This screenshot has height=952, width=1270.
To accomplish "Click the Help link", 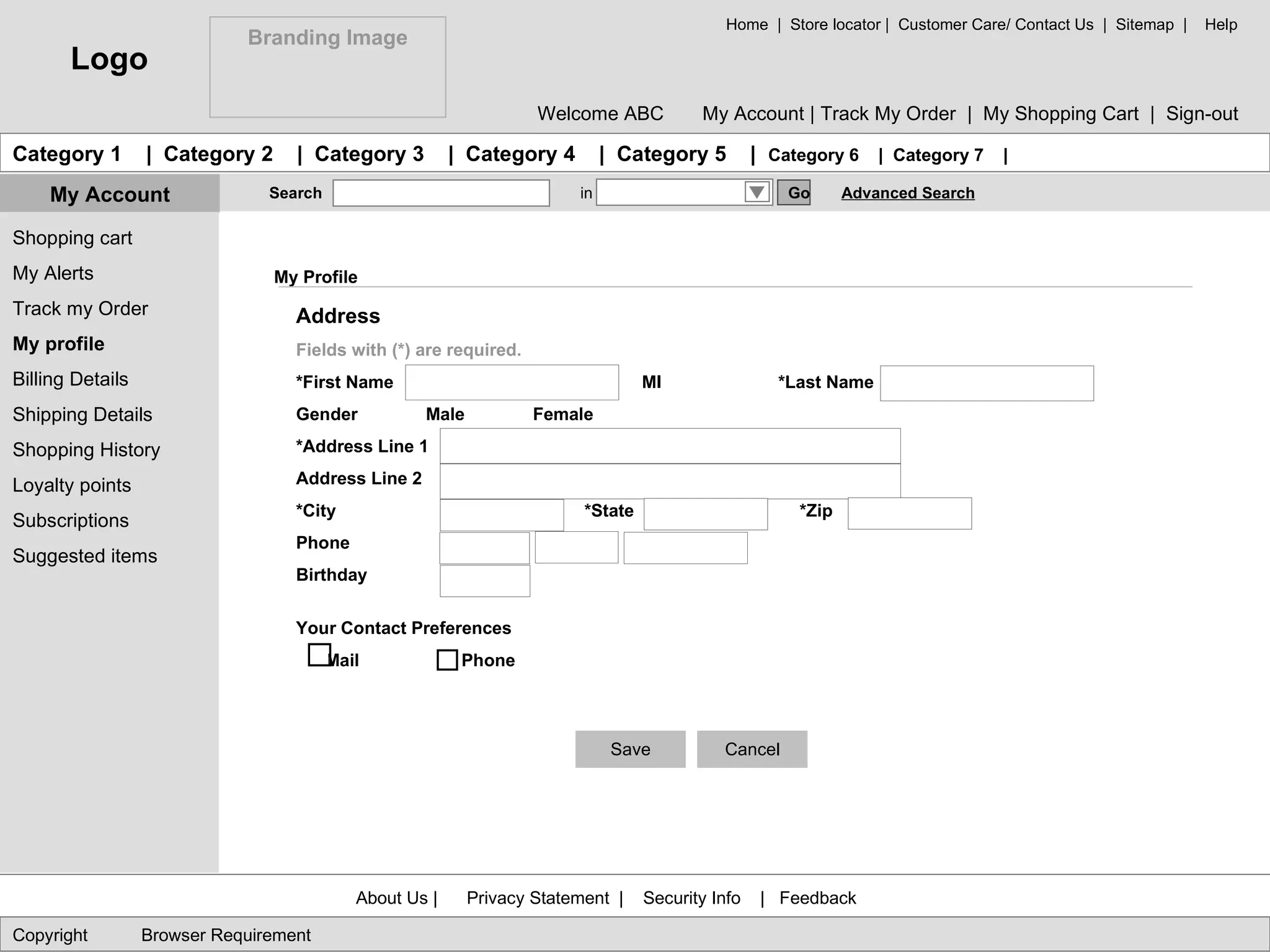I will tap(1220, 25).
